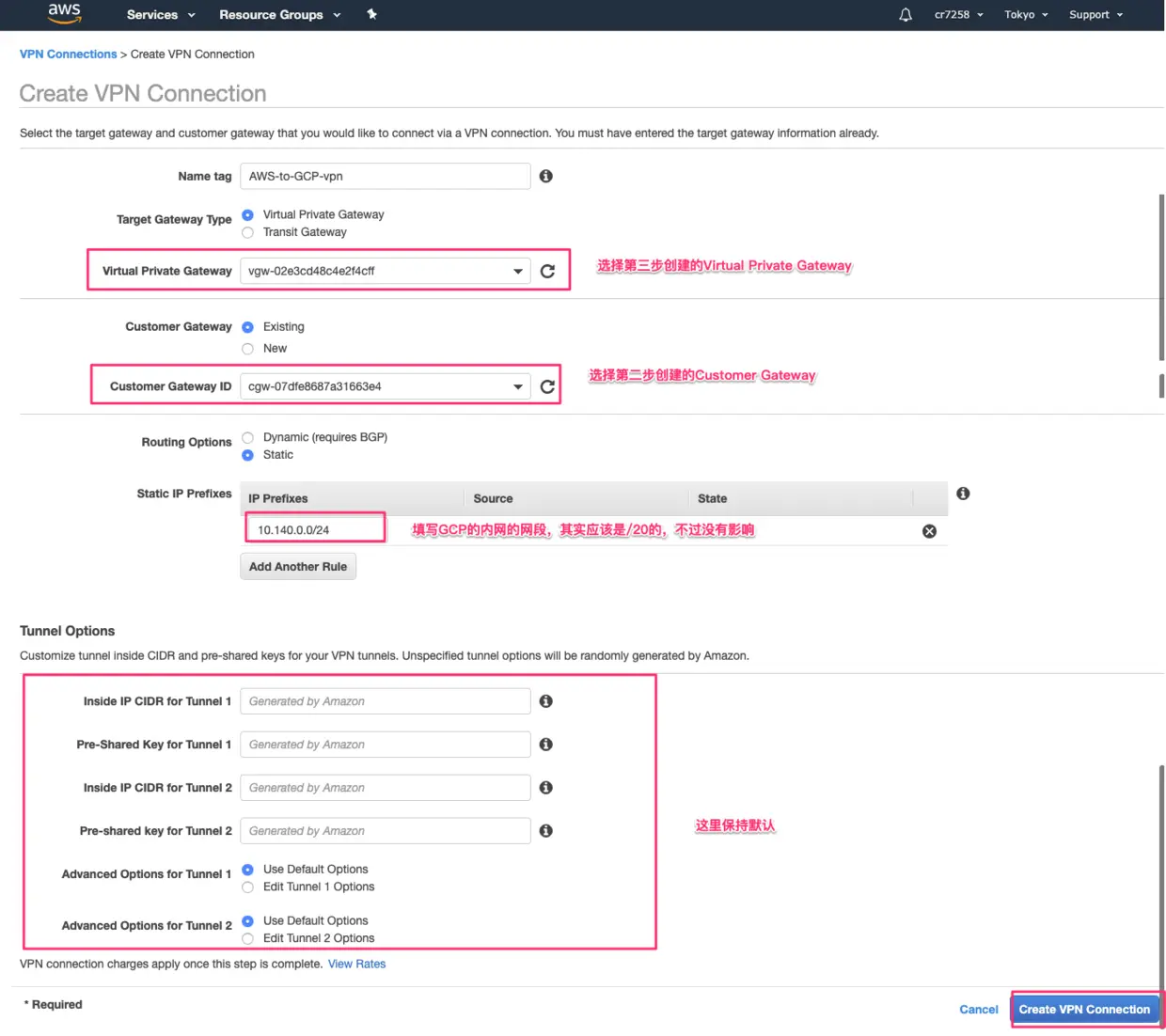Click info icon for Pre-Shared Key Tunnel 1
1166x1036 pixels.
pos(546,745)
